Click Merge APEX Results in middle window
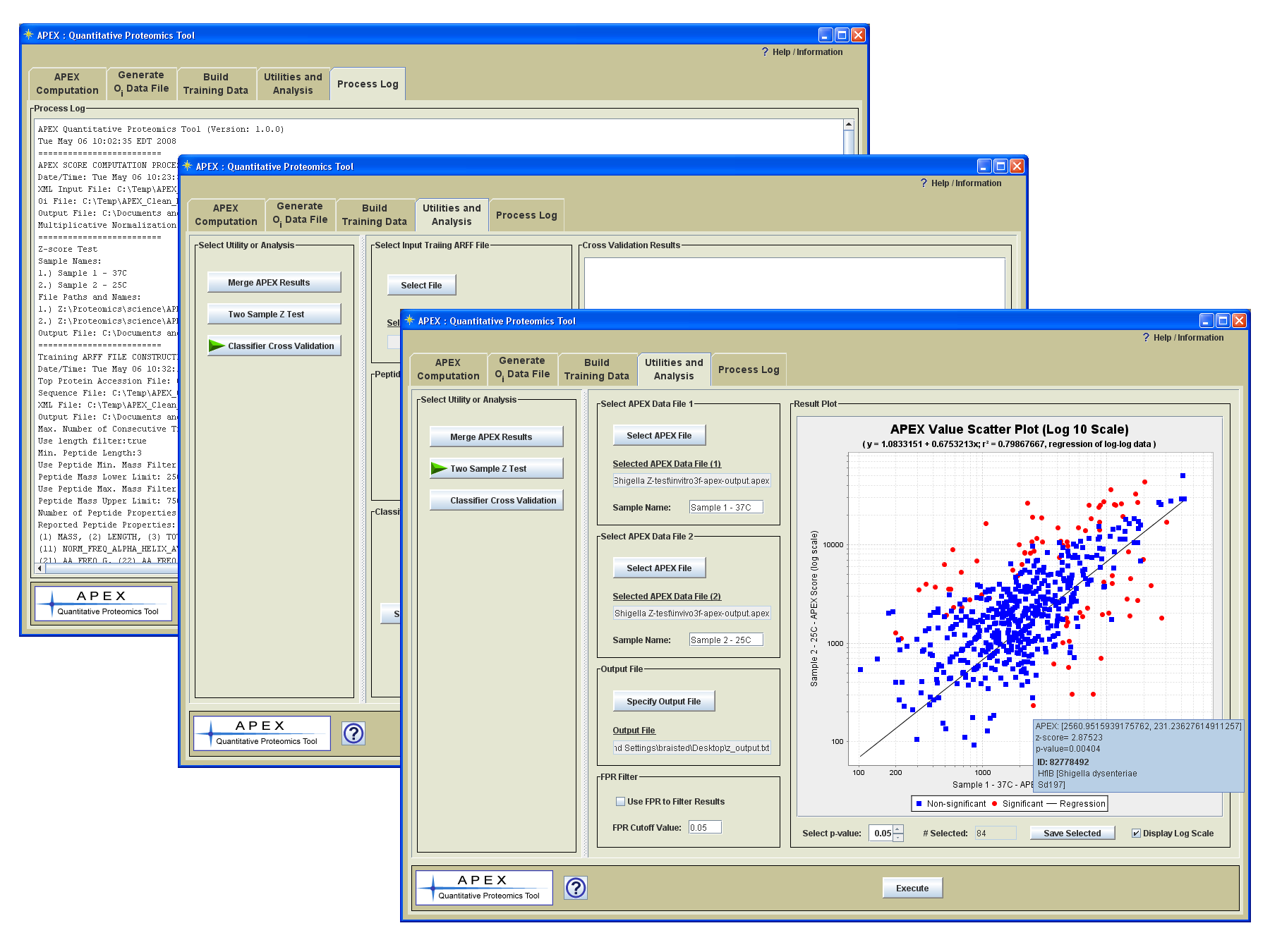 coord(274,283)
